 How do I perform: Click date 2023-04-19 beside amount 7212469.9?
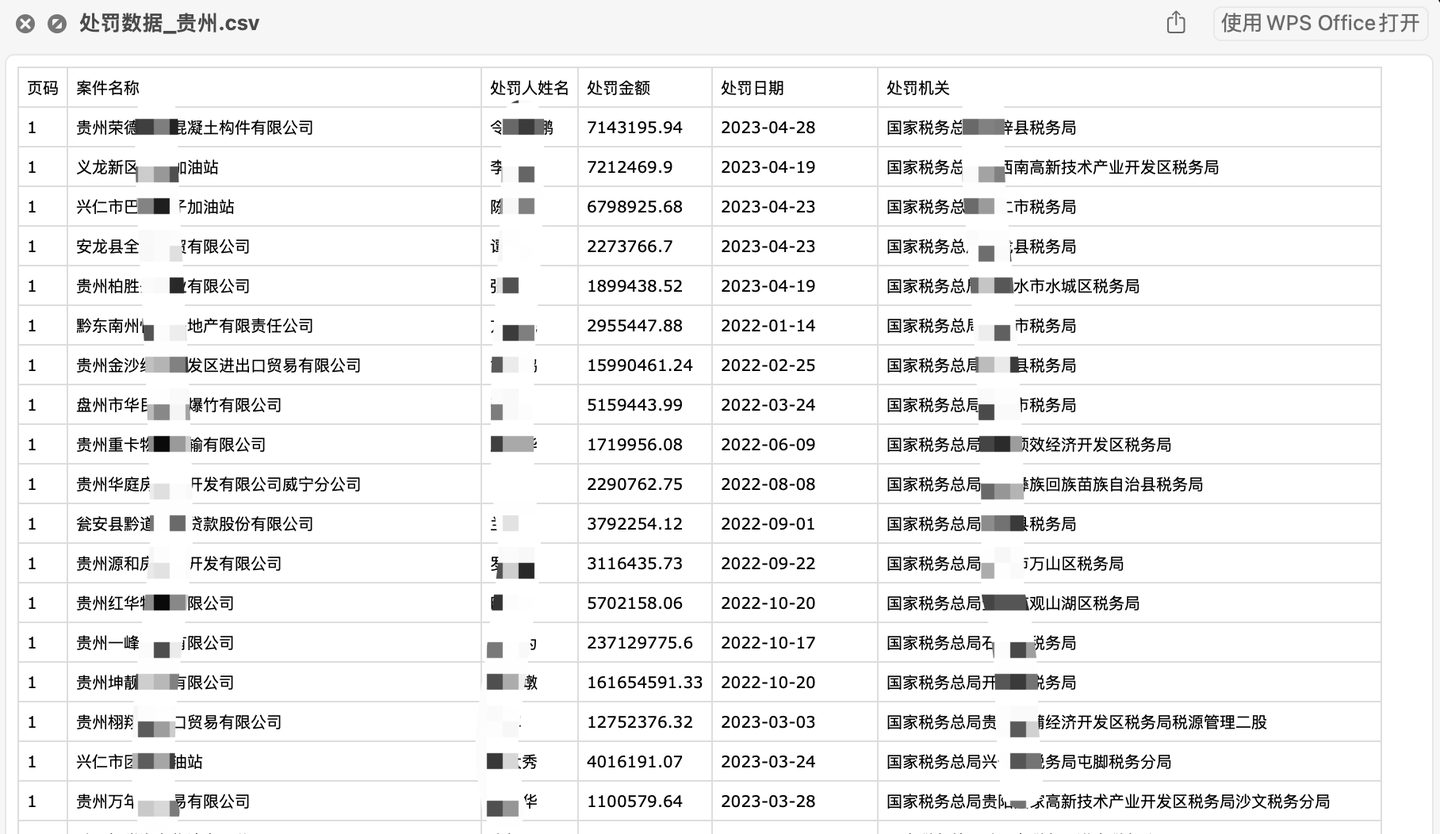[x=795, y=167]
